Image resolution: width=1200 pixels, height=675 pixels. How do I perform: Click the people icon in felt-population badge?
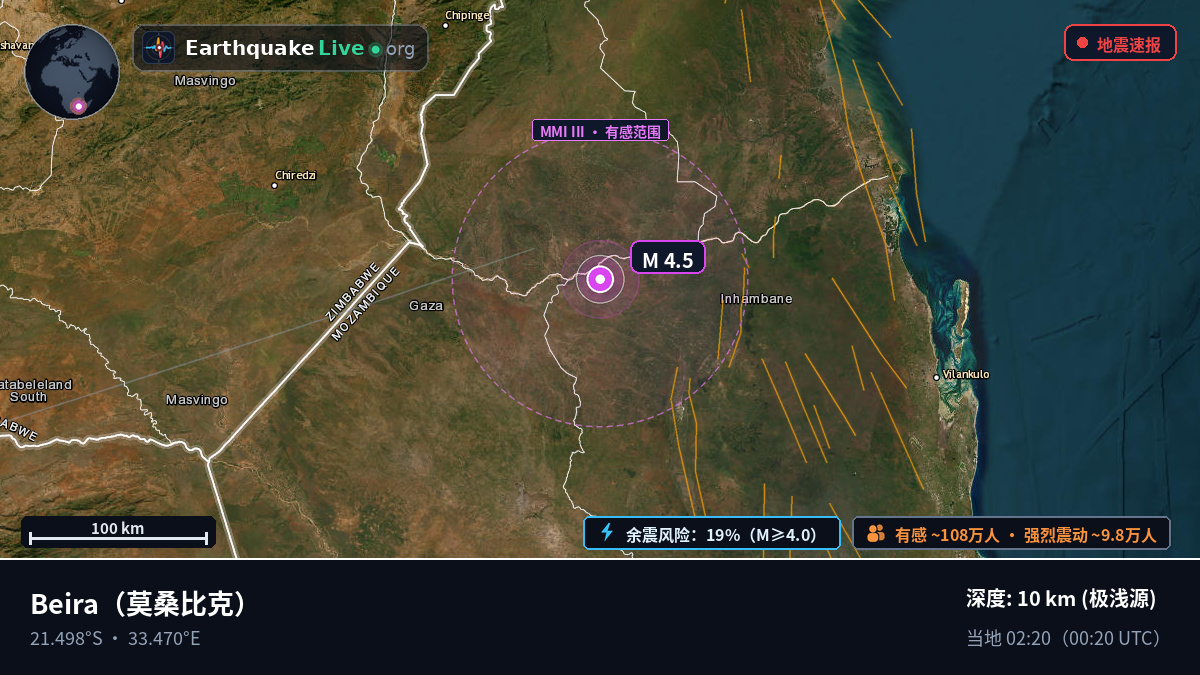(x=876, y=533)
